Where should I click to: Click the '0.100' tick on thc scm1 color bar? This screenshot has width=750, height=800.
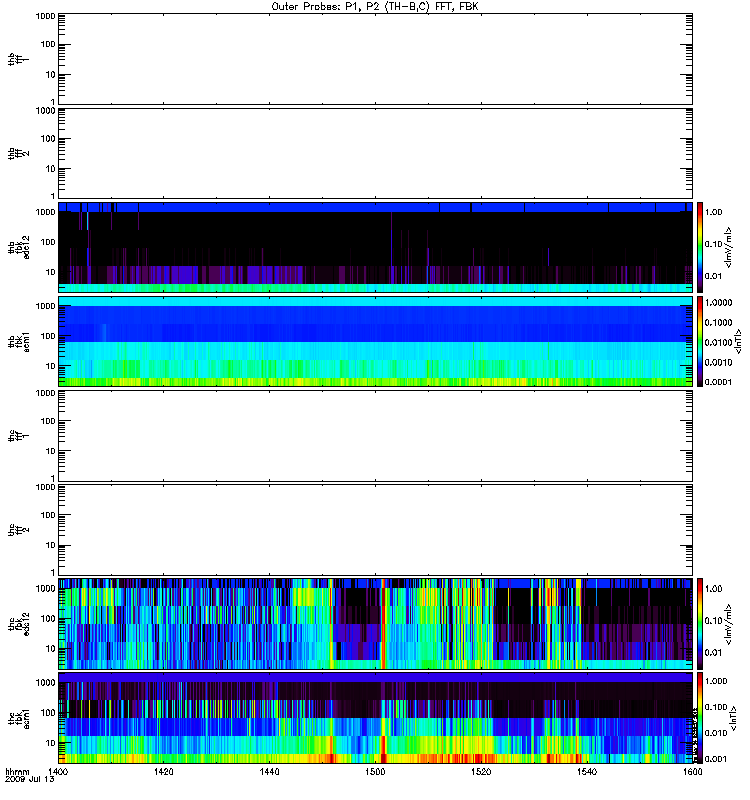pyautogui.click(x=716, y=707)
